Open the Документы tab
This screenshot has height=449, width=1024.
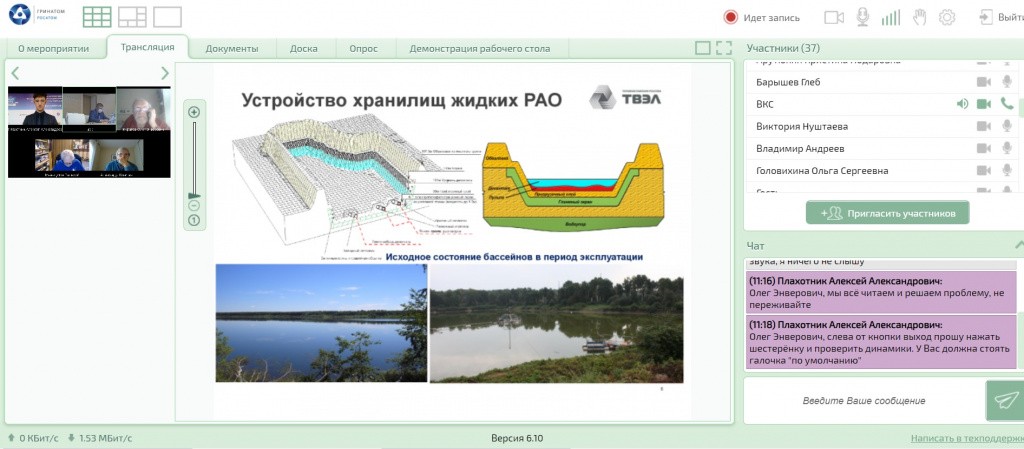tap(232, 48)
